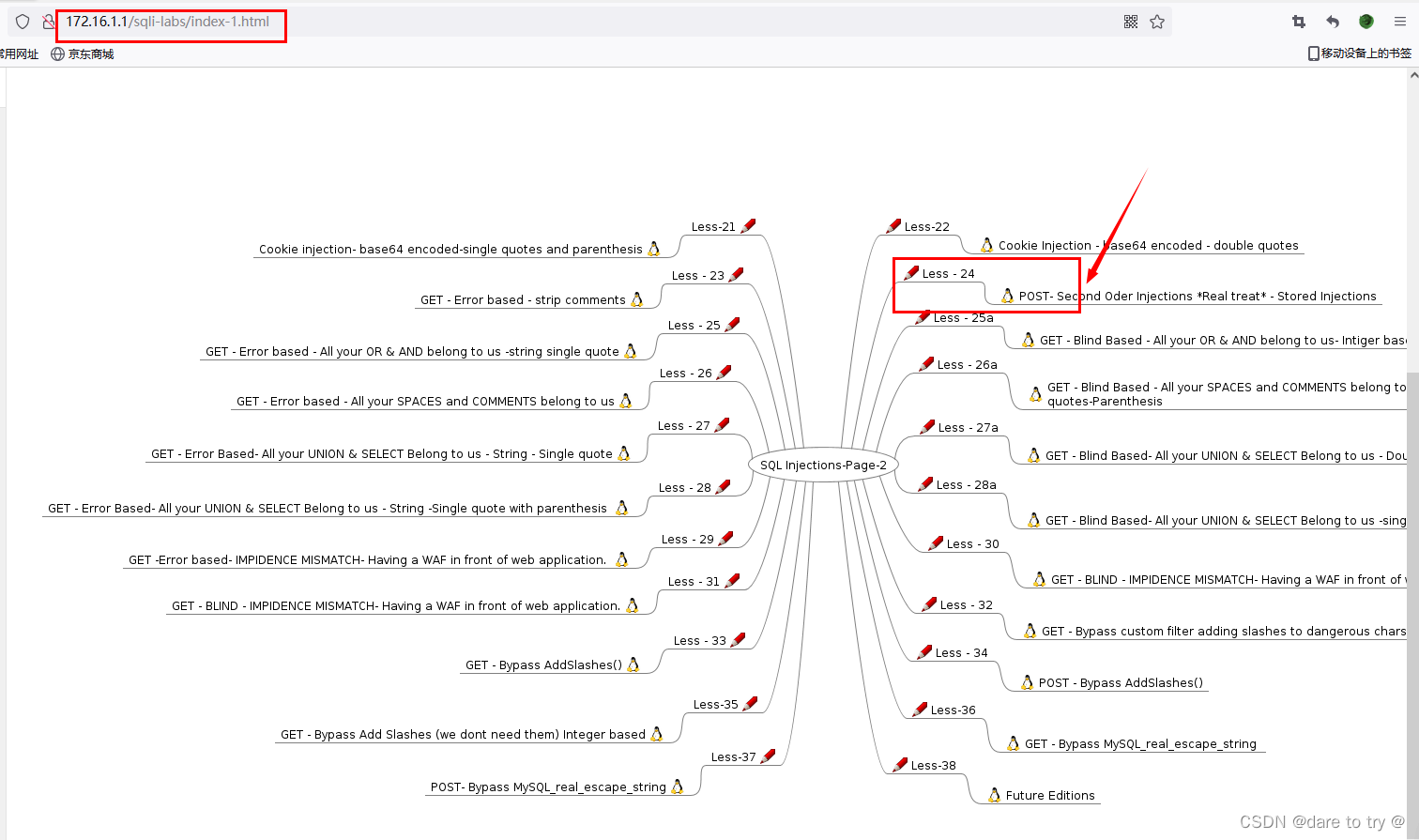1419x840 pixels.
Task: Click the Less - 34 label
Action: (962, 653)
